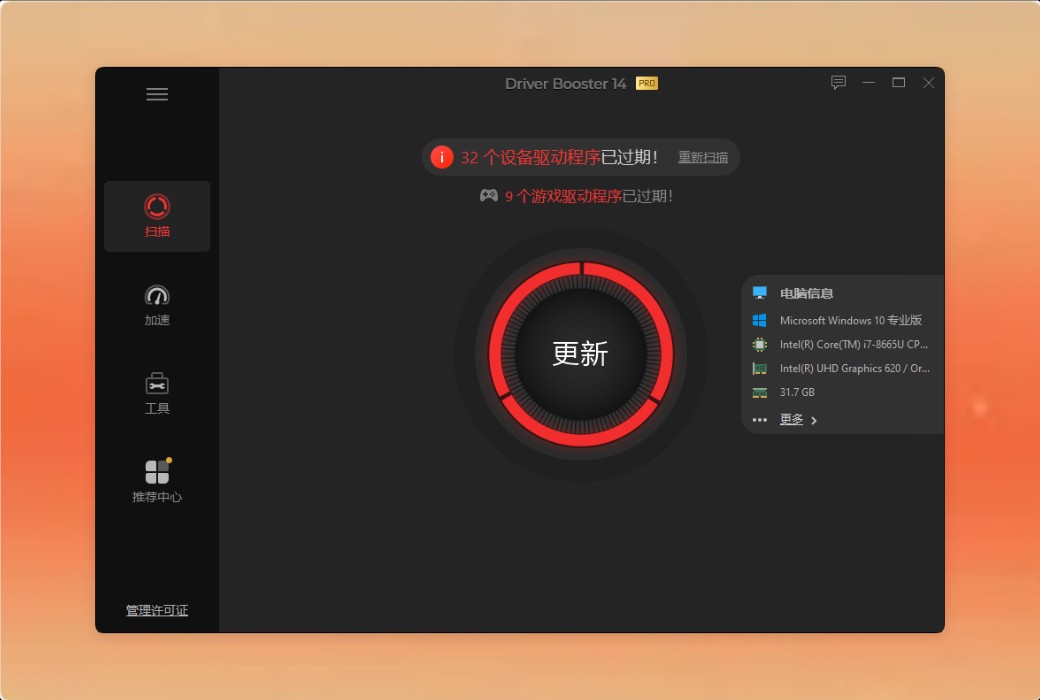Viewport: 1040px width, 700px height.
Task: Click the Windows logo icon in PC info
Action: (759, 320)
